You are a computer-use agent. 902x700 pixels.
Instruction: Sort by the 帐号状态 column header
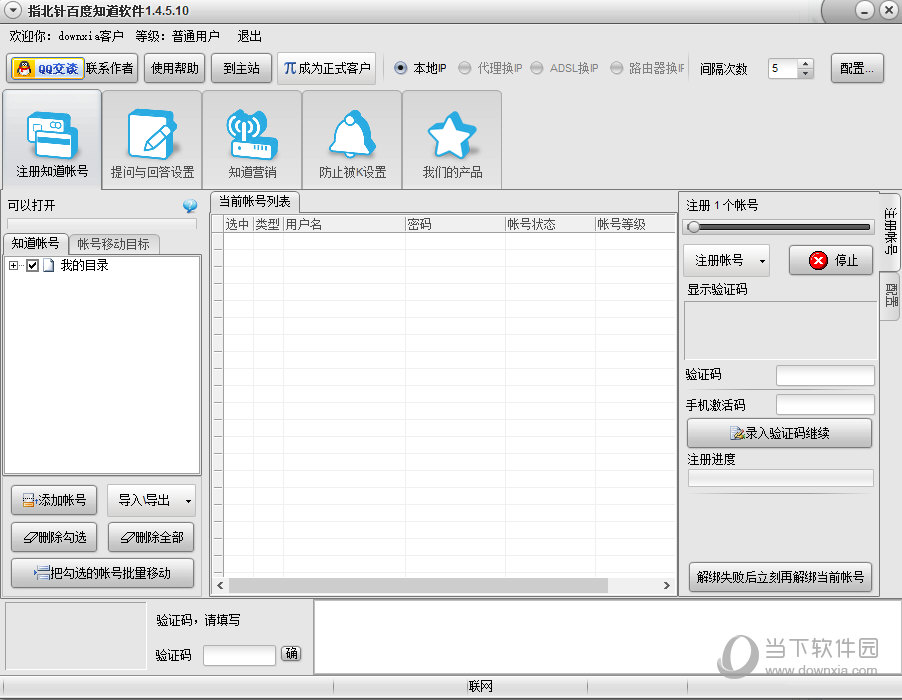(550, 224)
